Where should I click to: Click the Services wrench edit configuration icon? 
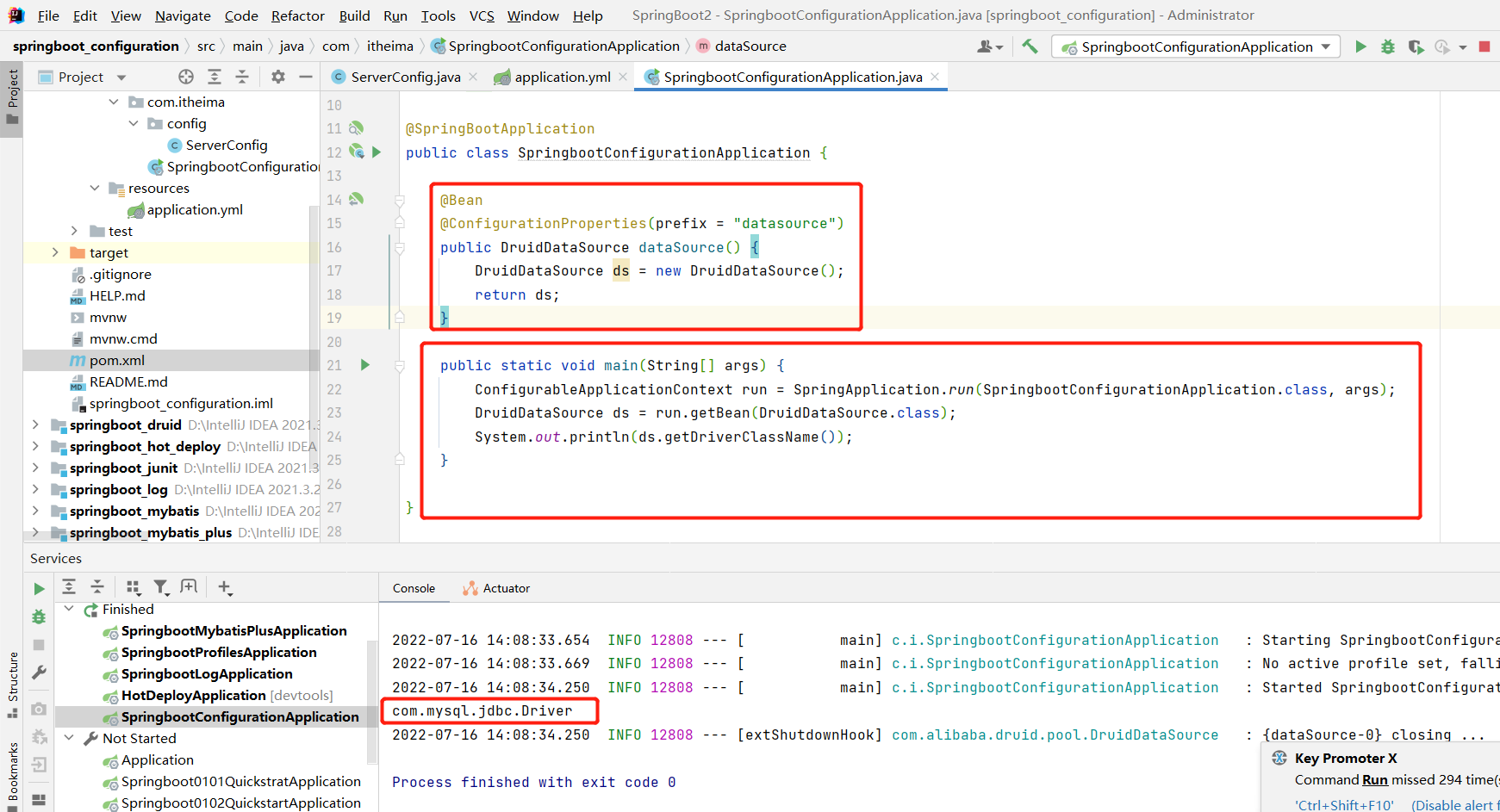[39, 673]
